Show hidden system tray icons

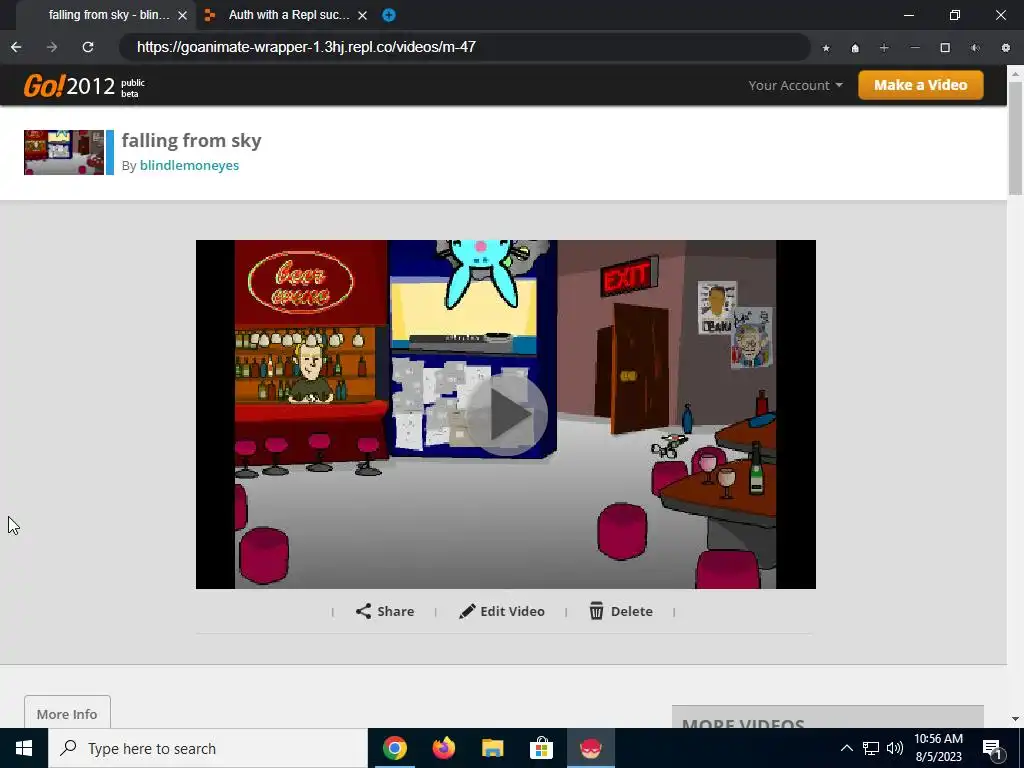pyautogui.click(x=846, y=748)
